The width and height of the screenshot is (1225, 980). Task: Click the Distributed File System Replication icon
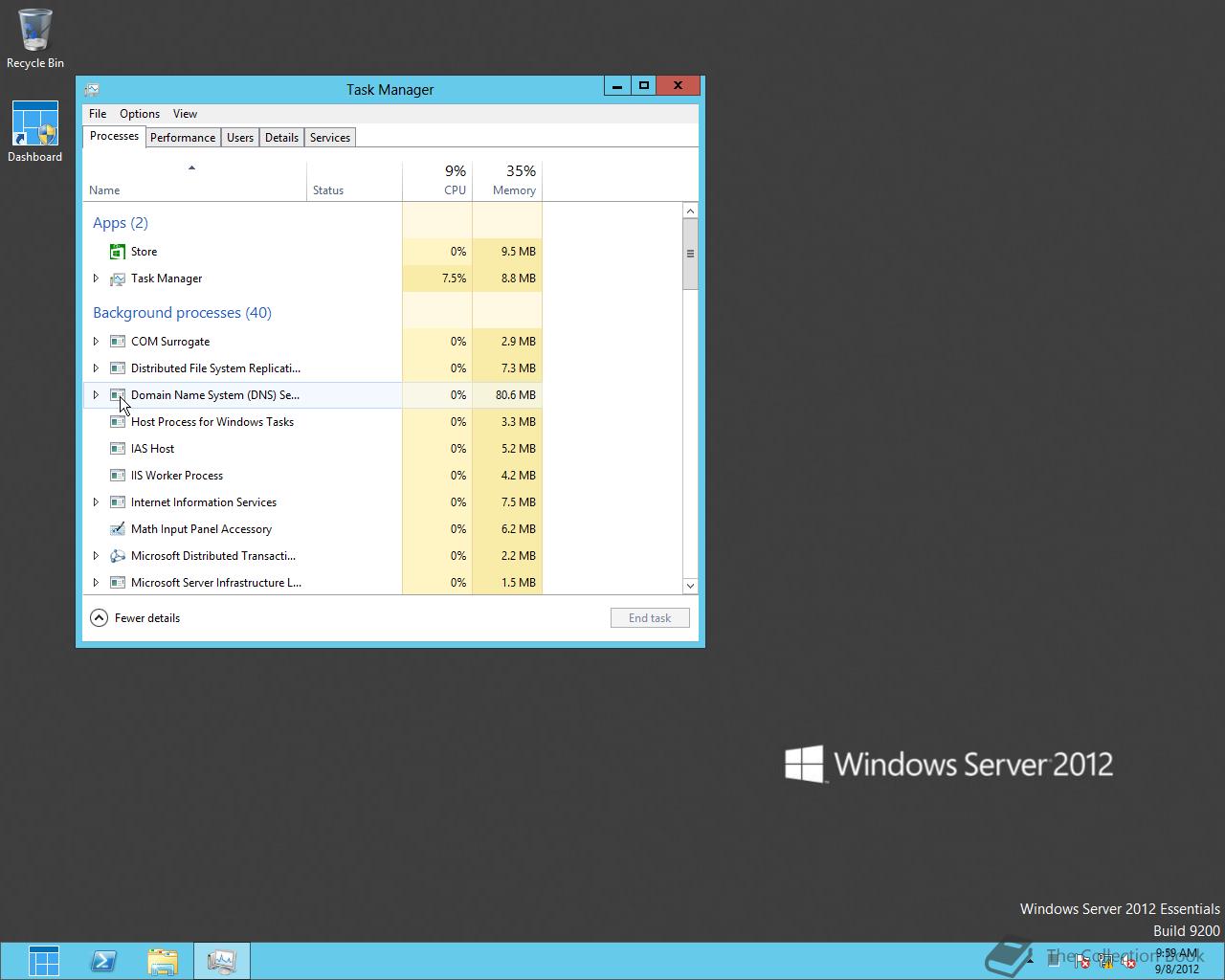pos(118,368)
